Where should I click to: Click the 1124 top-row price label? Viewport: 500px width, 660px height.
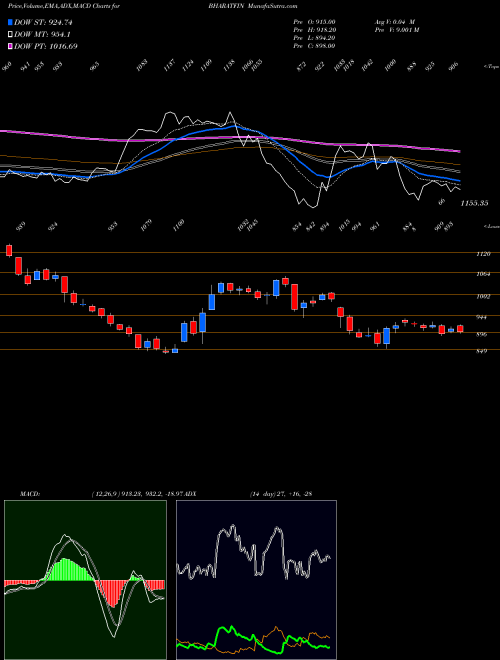(188, 66)
